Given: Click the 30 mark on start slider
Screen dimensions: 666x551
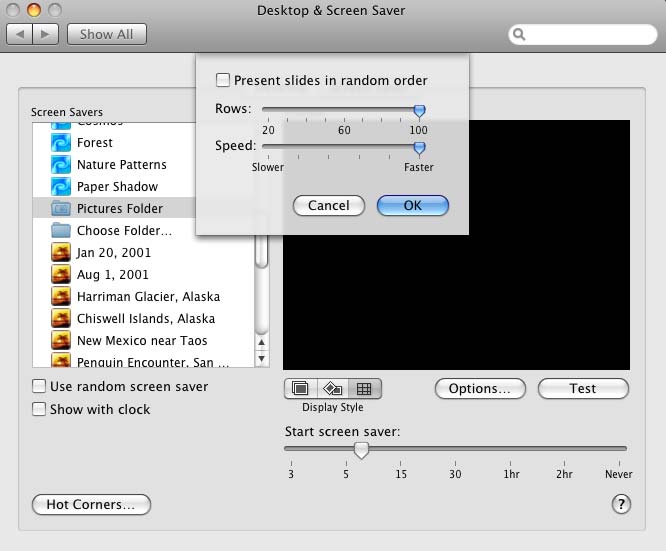Looking at the screenshot, I should coord(455,474).
